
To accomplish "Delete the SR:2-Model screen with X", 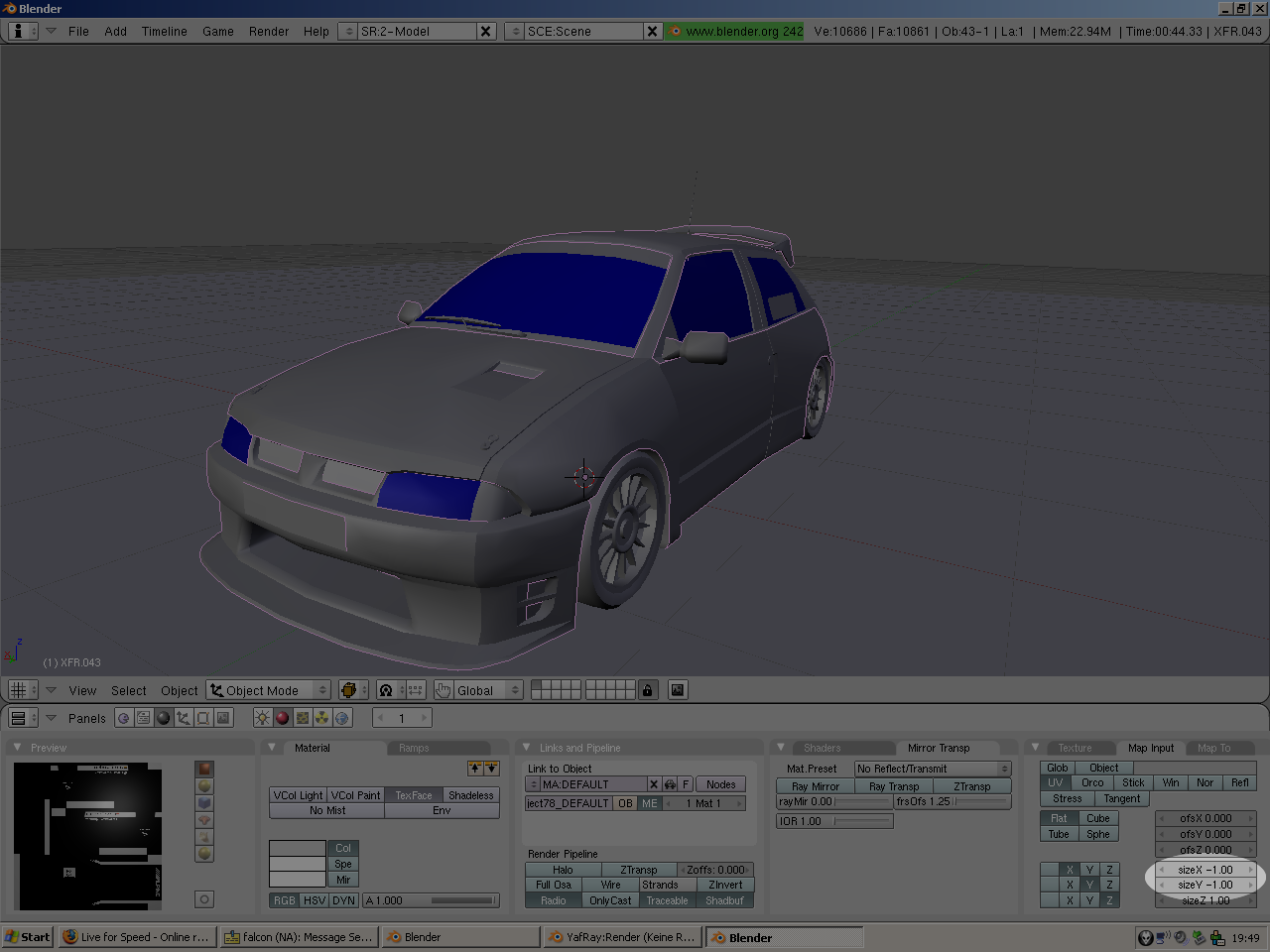I will [x=485, y=31].
